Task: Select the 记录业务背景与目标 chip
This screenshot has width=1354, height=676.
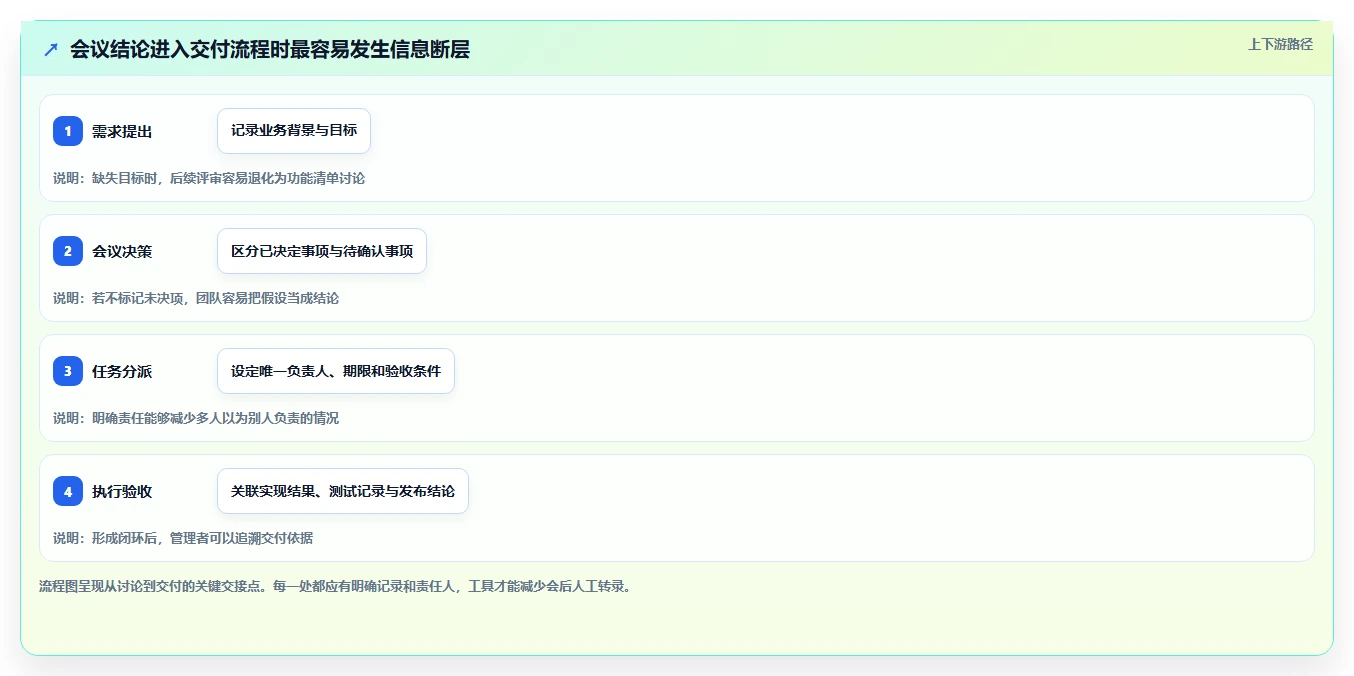Action: pyautogui.click(x=294, y=131)
